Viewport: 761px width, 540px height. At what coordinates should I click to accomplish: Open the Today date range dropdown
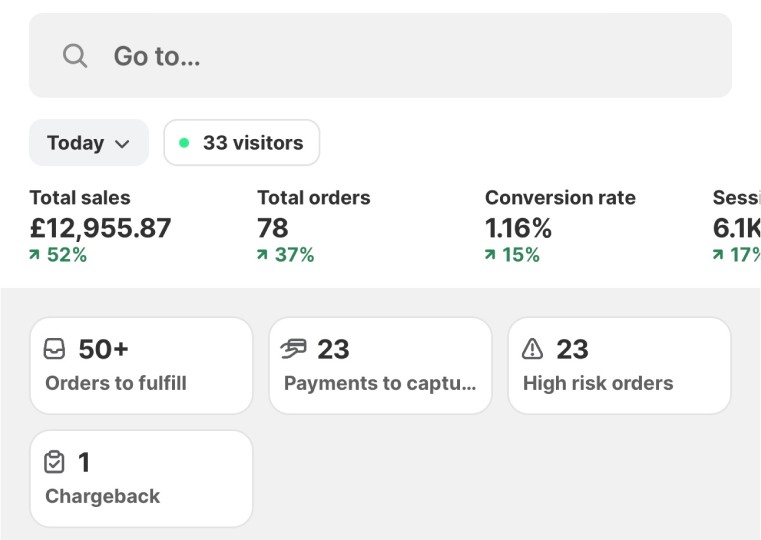(x=89, y=143)
